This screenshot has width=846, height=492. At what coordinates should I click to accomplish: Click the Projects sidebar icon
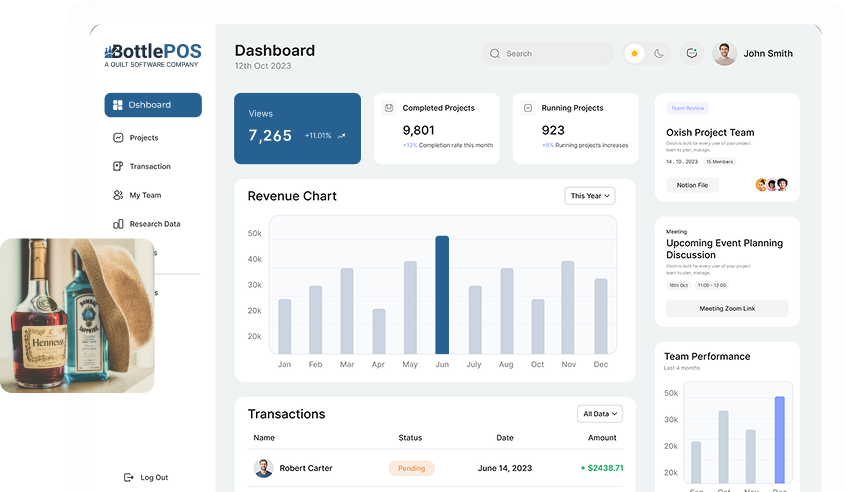(x=118, y=138)
